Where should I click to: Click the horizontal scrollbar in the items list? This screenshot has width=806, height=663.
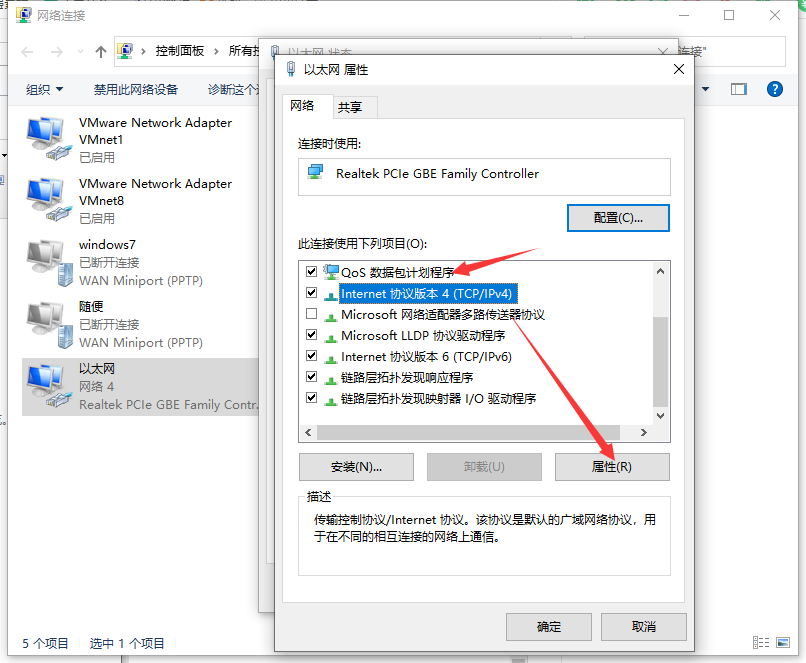[468, 433]
